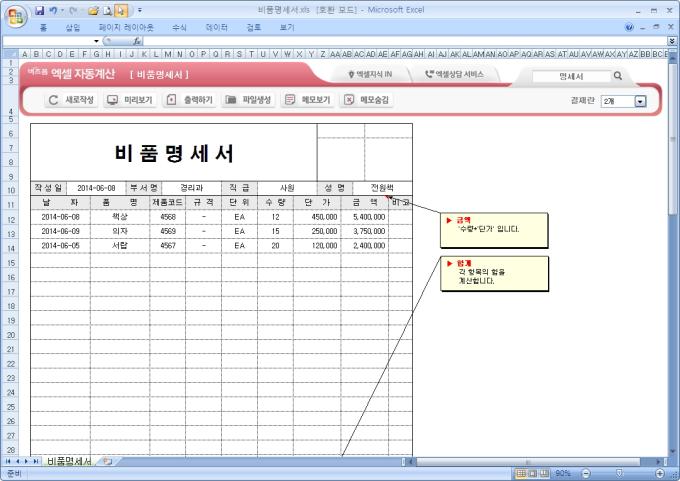The height and width of the screenshot is (481, 680).
Task: Go to the next sheet navigation arrow
Action: point(26,461)
